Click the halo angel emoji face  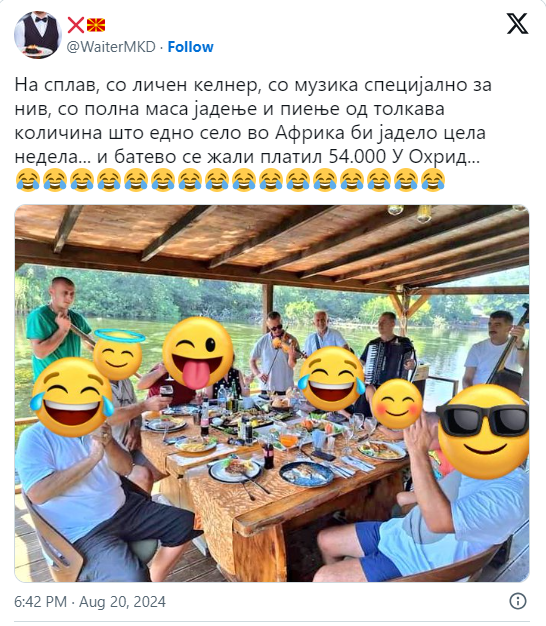click(x=119, y=355)
